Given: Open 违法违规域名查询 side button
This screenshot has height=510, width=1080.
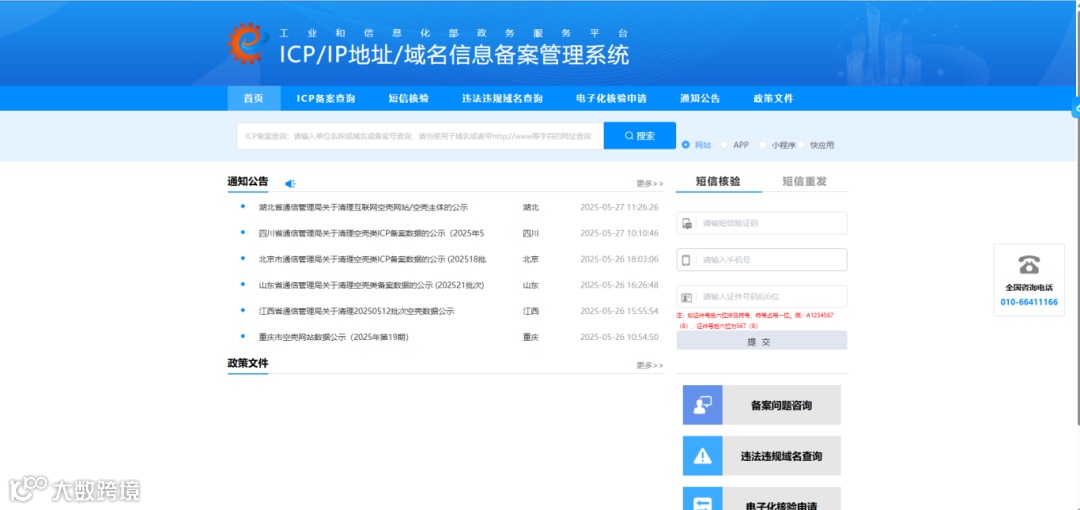Looking at the screenshot, I should (x=762, y=456).
